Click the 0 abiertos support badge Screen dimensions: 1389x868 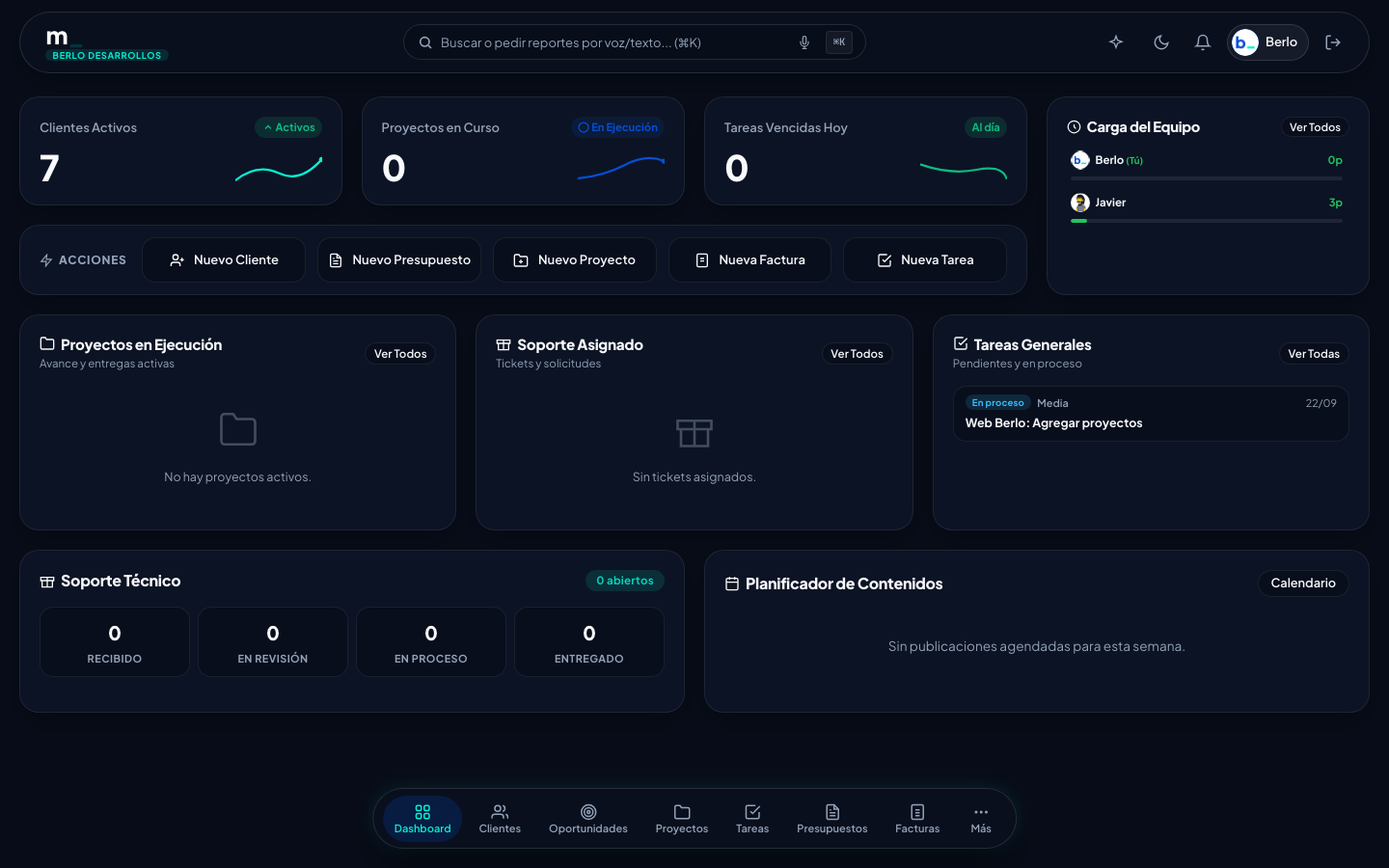(625, 581)
